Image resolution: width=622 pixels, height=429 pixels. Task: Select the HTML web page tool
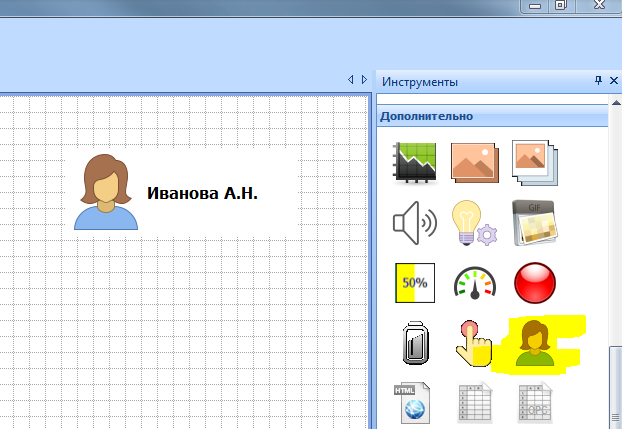pos(415,404)
